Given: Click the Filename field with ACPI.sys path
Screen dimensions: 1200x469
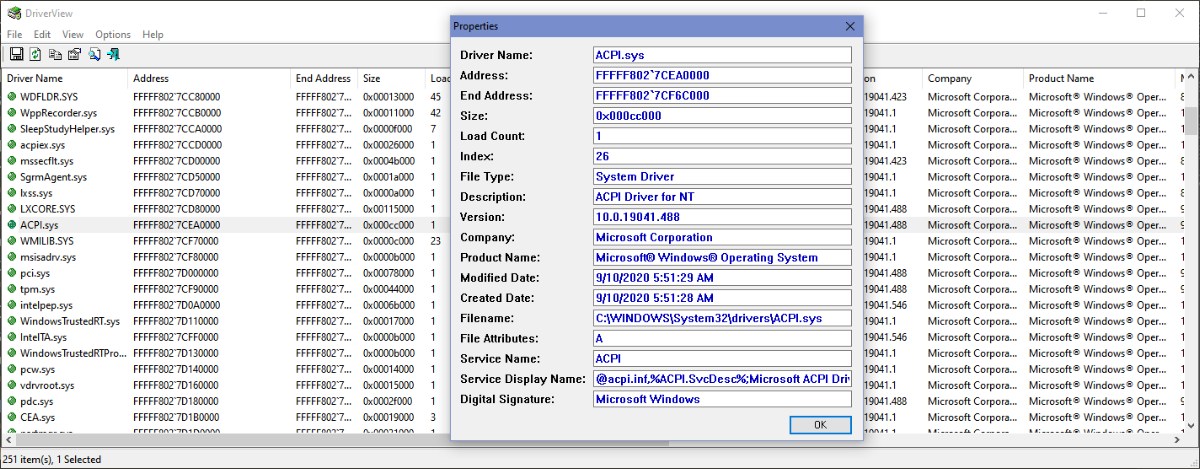Looking at the screenshot, I should tap(722, 318).
